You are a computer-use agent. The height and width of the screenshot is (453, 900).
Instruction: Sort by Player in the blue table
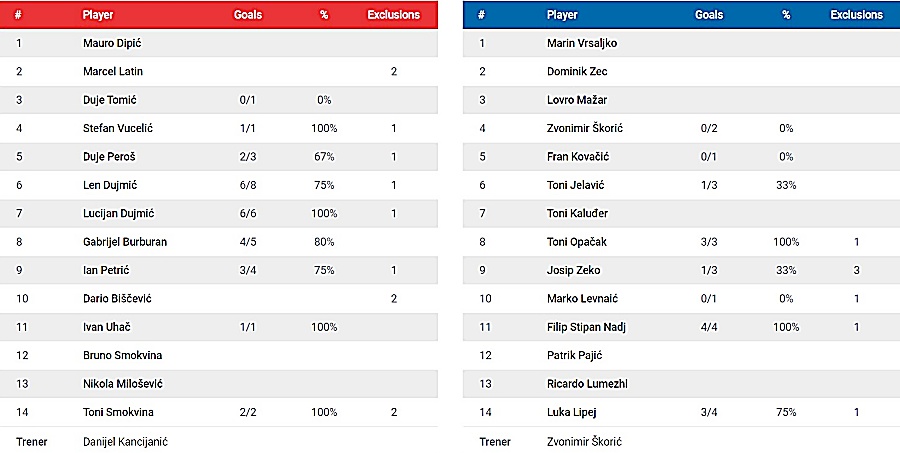[x=562, y=15]
